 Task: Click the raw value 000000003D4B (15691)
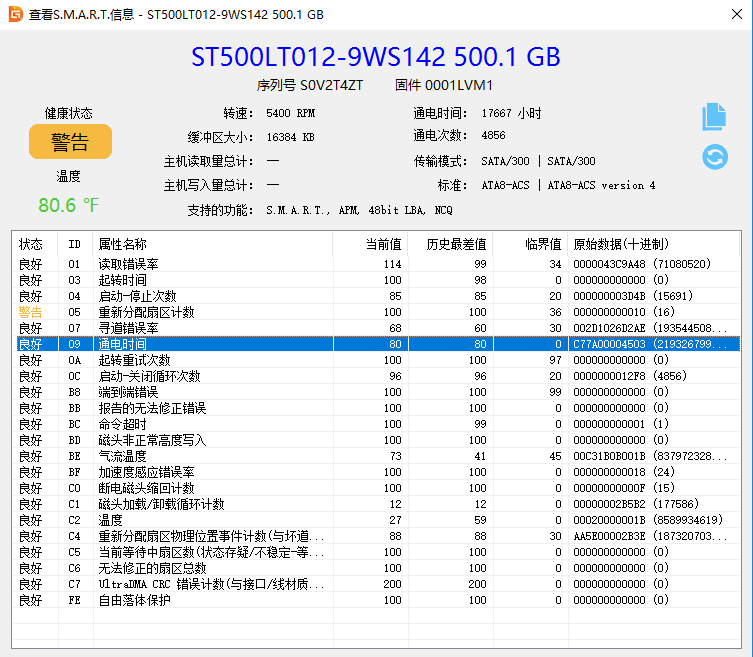tap(633, 296)
